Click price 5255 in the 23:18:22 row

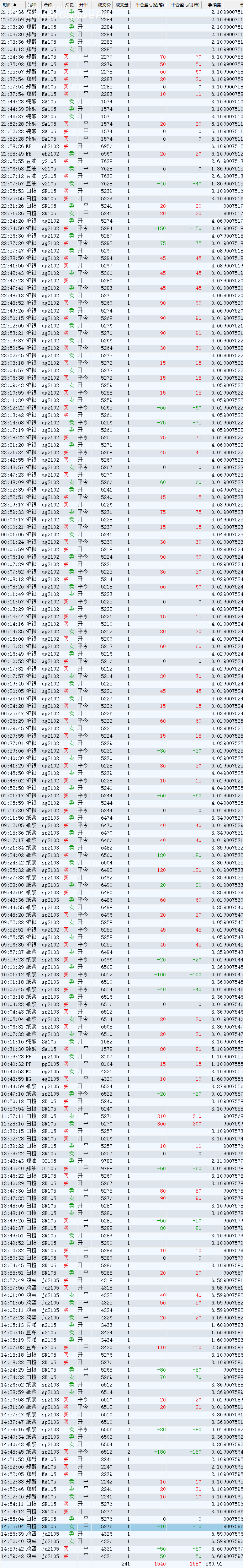107,438
